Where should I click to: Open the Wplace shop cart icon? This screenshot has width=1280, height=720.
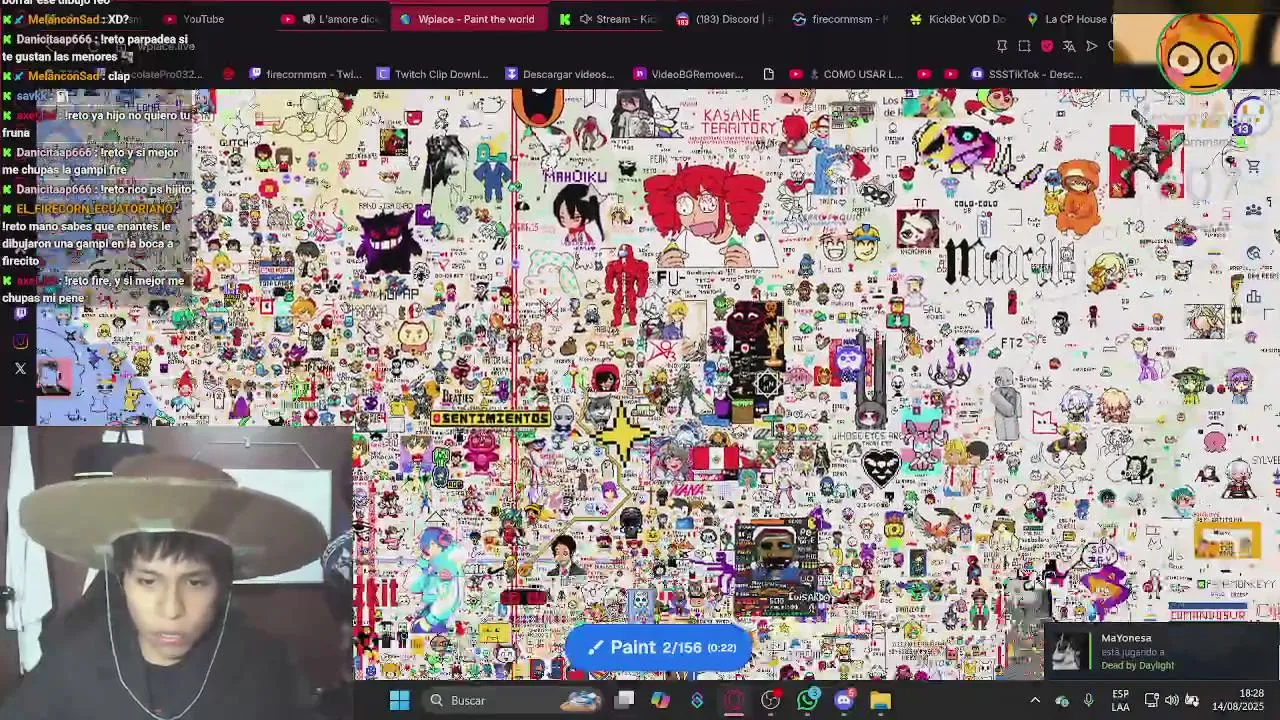(1253, 167)
